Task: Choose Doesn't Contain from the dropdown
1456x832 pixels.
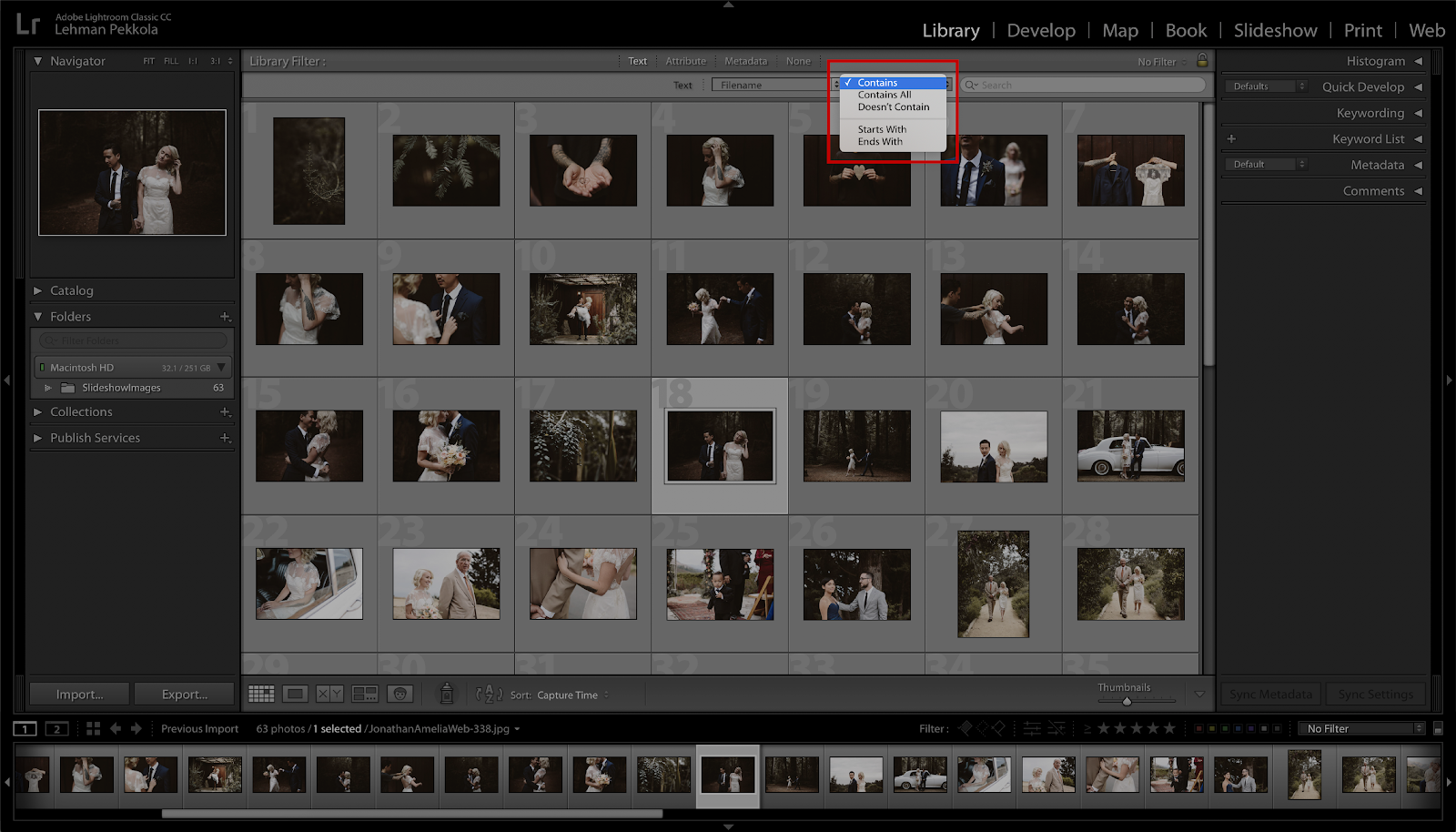Action: pos(893,107)
